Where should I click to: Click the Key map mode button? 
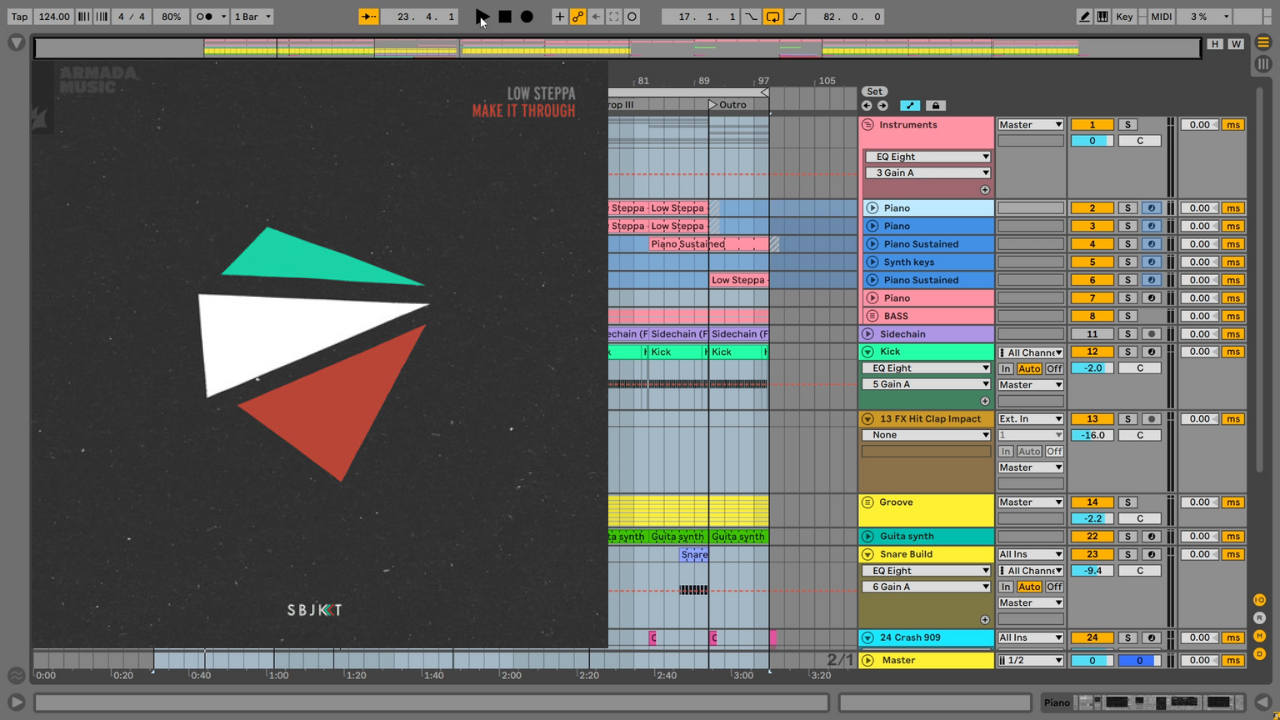1124,17
